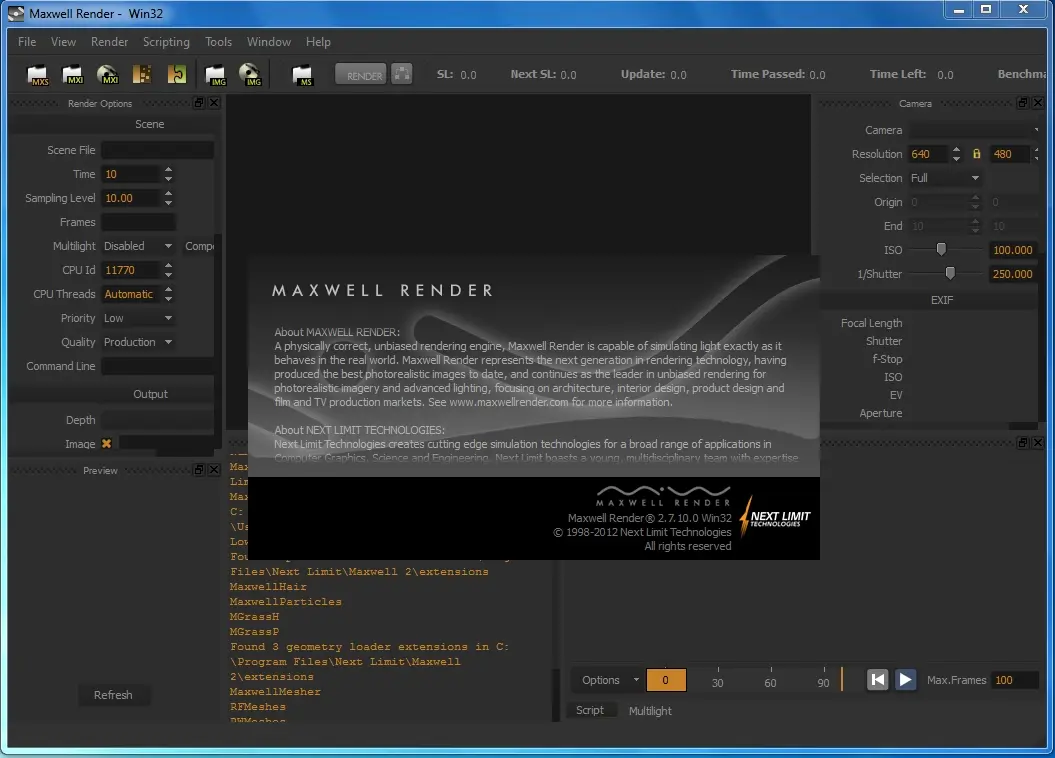Click the current frame field showing 0
This screenshot has width=1055, height=758.
click(x=666, y=680)
